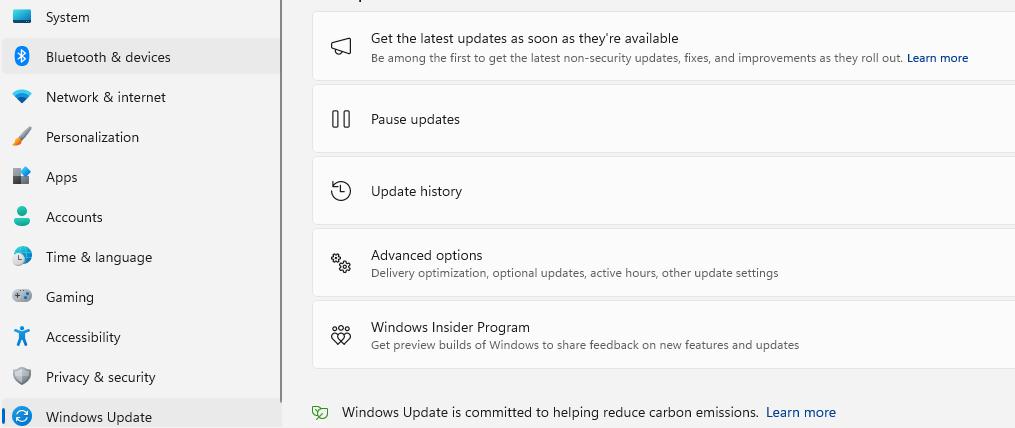Click the Apps sidebar icon

22,177
